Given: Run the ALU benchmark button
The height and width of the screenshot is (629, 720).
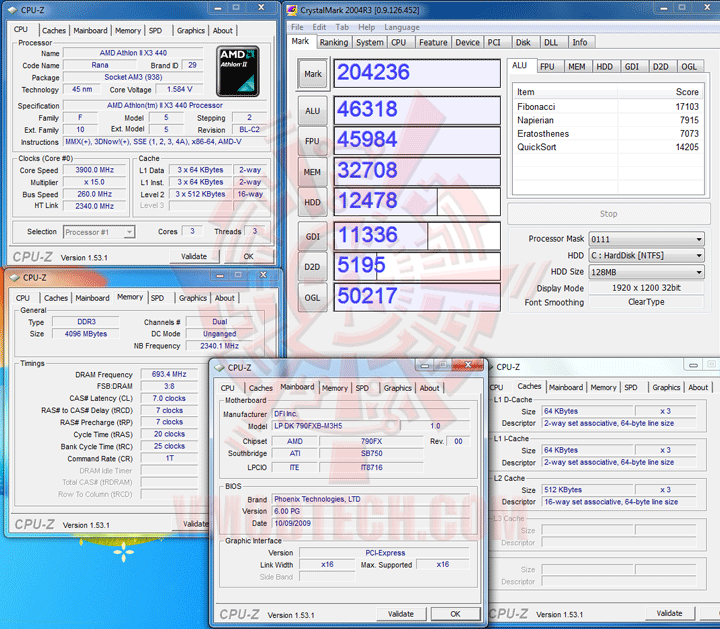Looking at the screenshot, I should 313,111.
